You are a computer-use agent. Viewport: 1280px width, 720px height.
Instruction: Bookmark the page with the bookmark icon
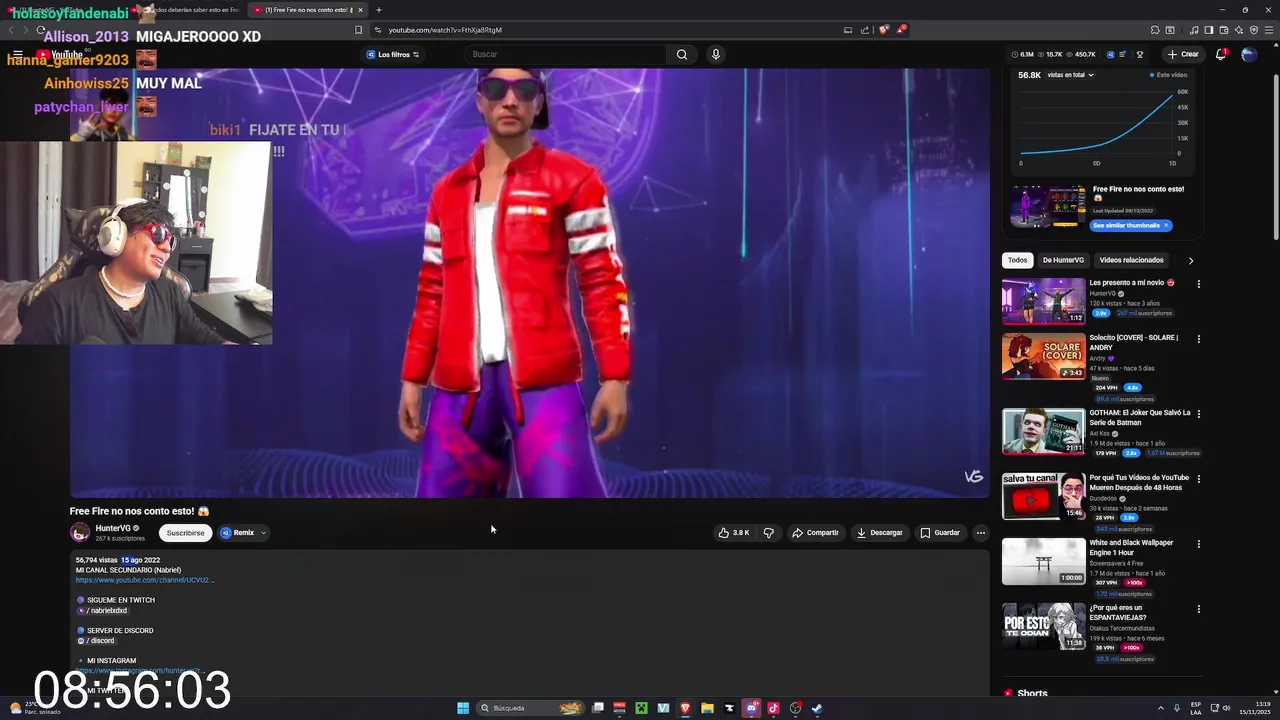pos(358,30)
